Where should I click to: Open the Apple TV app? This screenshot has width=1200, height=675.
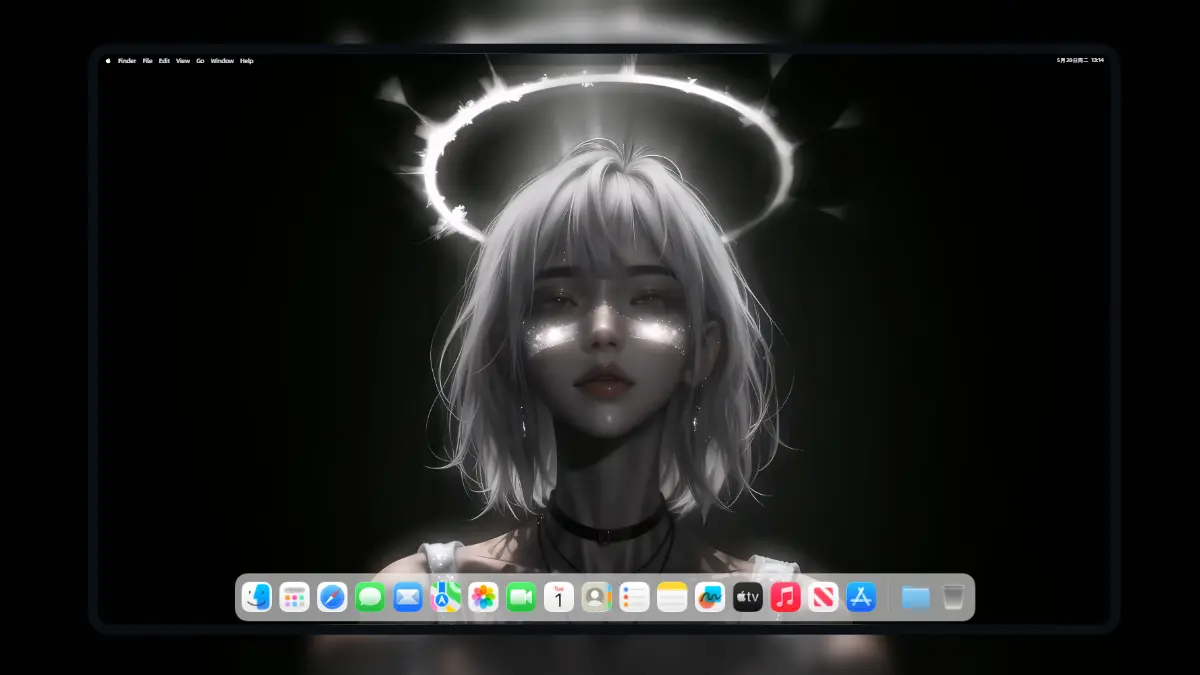pos(748,597)
